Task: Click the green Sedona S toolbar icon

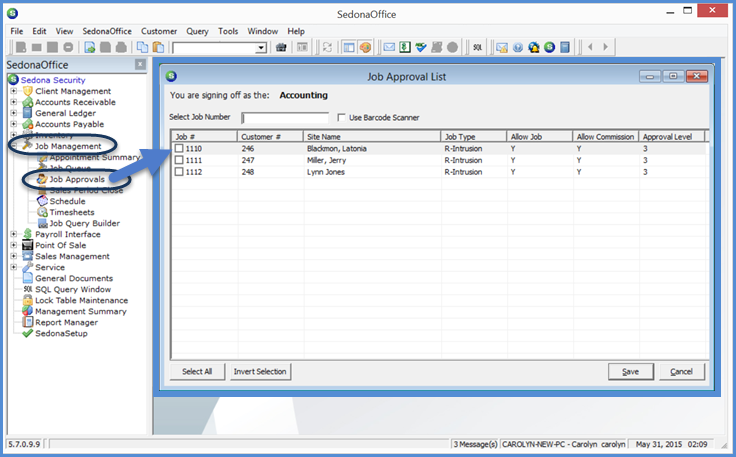Action: 549,47
